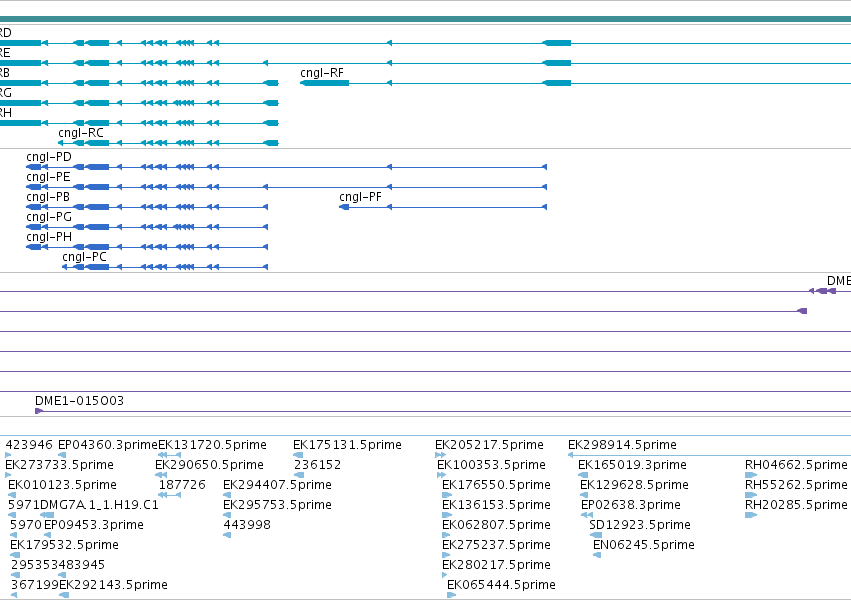Screen dimensions: 851x600
Task: Select EST EK294407.5prime
Action: [277, 485]
